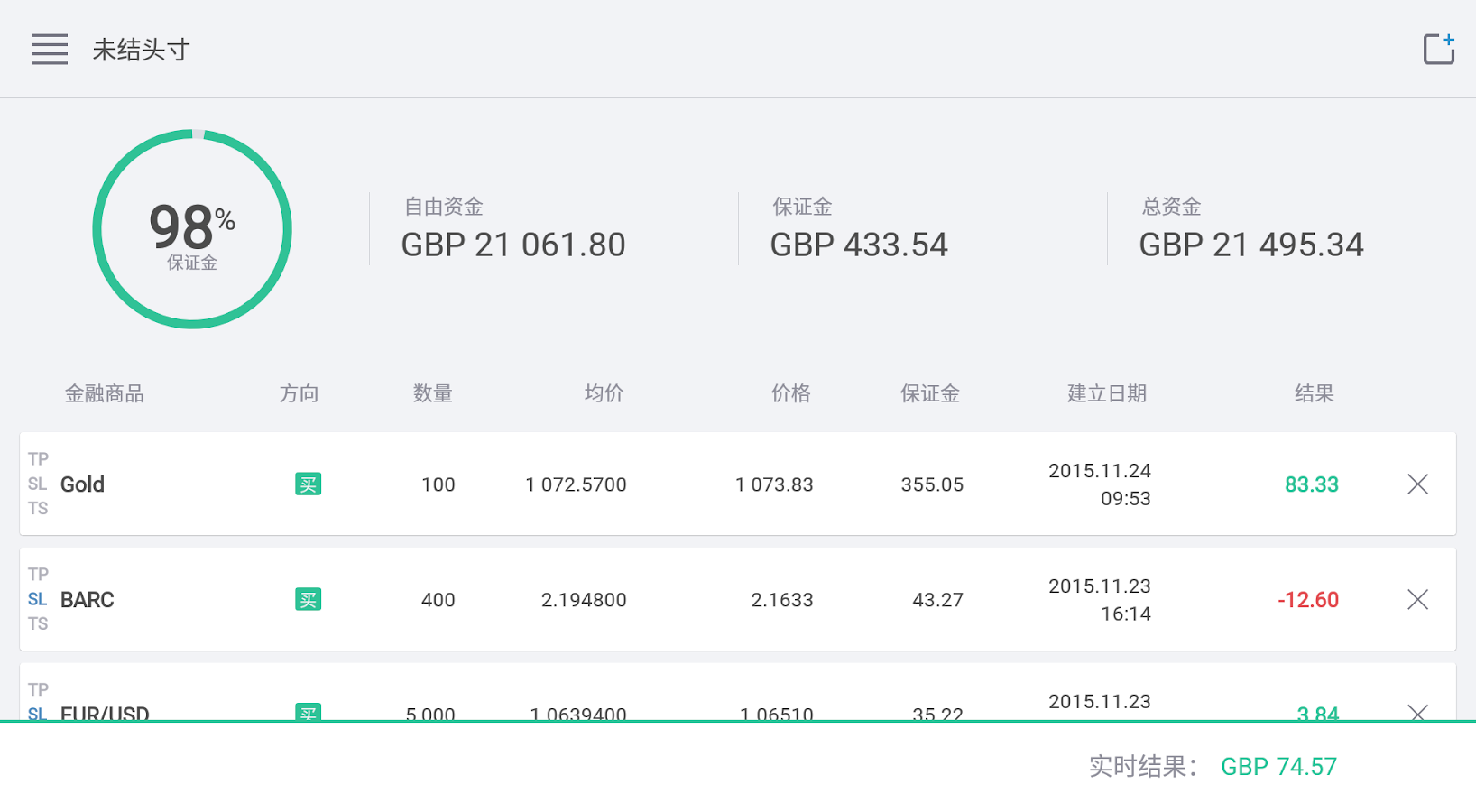Image resolution: width=1476 pixels, height=812 pixels.
Task: Open the BARC instrument name
Action: [88, 600]
